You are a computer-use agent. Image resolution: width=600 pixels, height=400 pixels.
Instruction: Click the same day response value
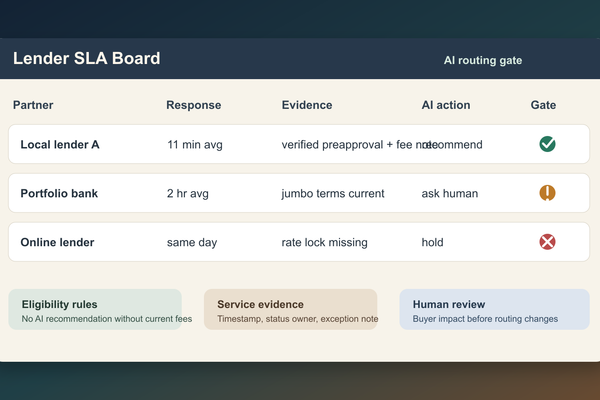[x=192, y=243]
